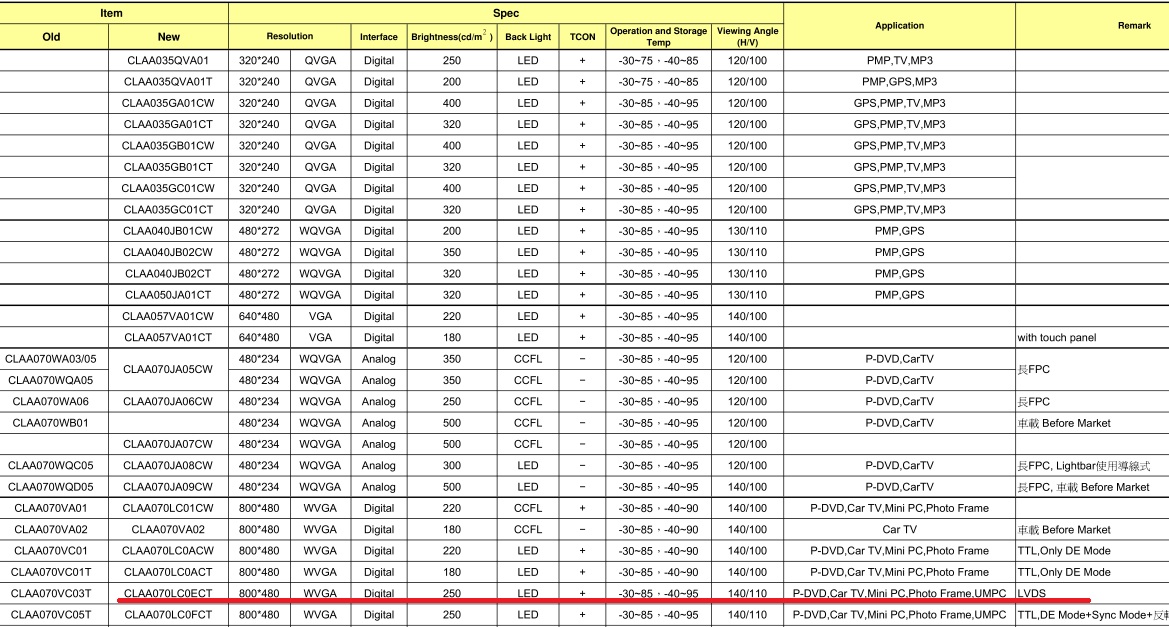Select old model CLAA070WB01 cell
Screen dimensions: 1169x627
[52, 423]
